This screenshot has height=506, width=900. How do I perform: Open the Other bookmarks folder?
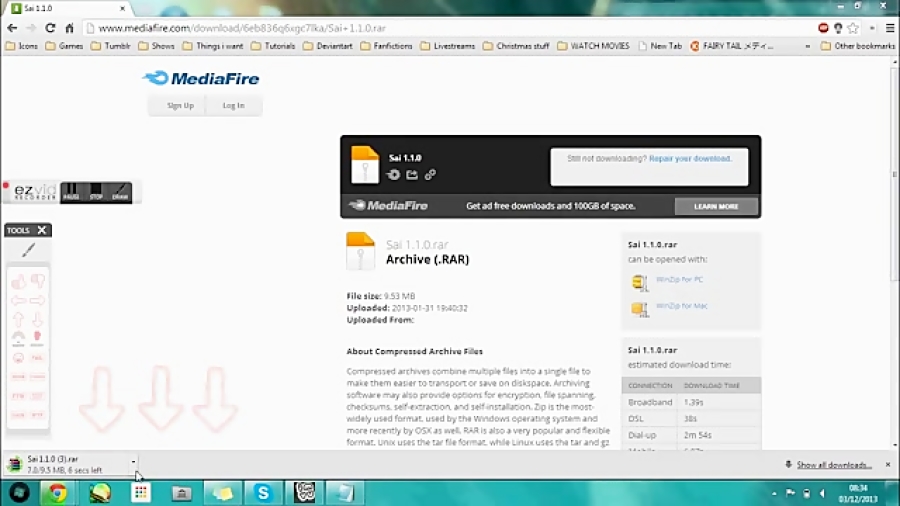tap(858, 46)
